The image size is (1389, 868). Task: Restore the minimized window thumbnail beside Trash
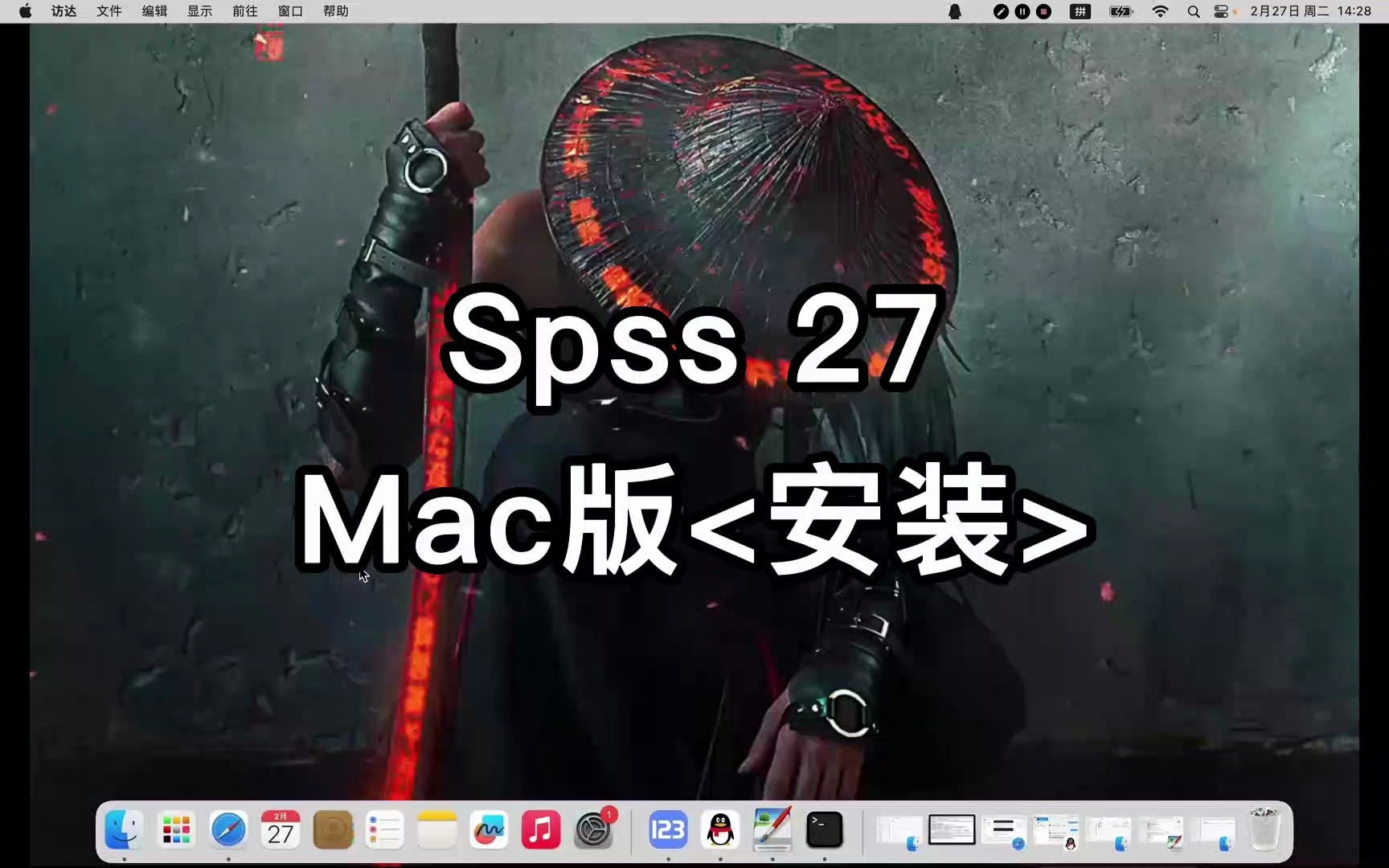pyautogui.click(x=1214, y=833)
